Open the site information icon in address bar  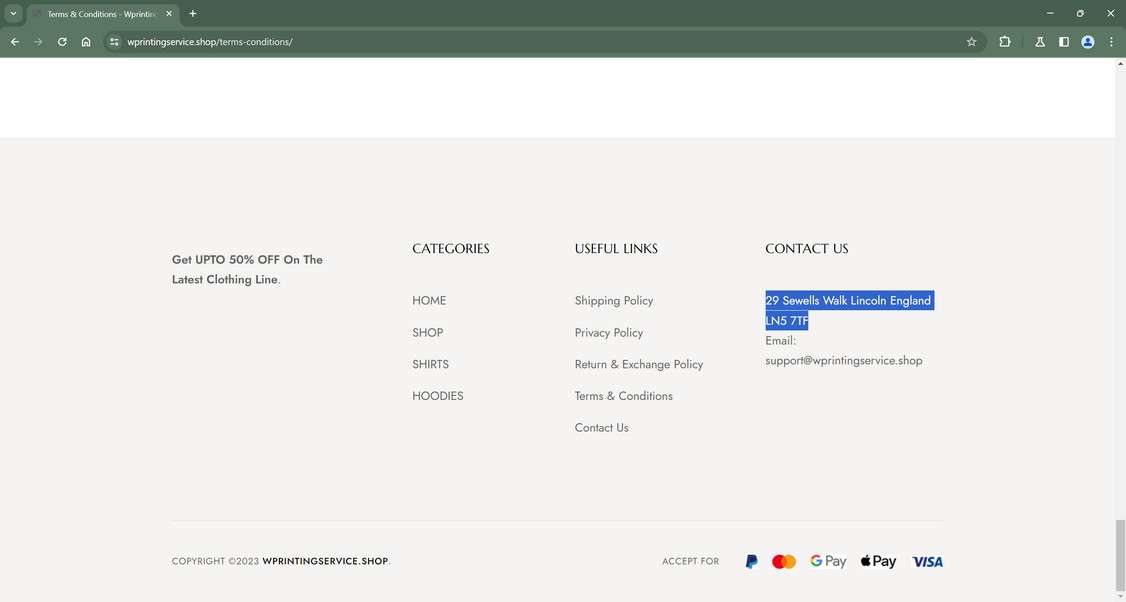[x=113, y=42]
